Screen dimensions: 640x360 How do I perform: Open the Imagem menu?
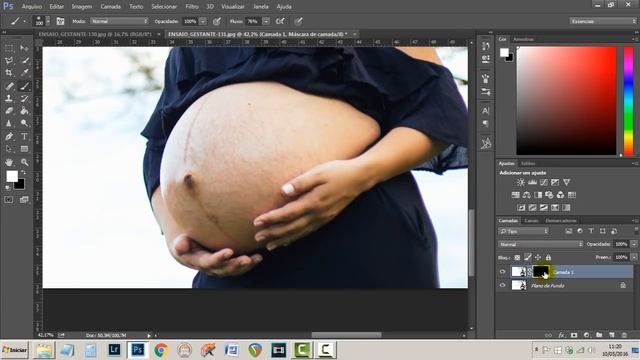82,7
